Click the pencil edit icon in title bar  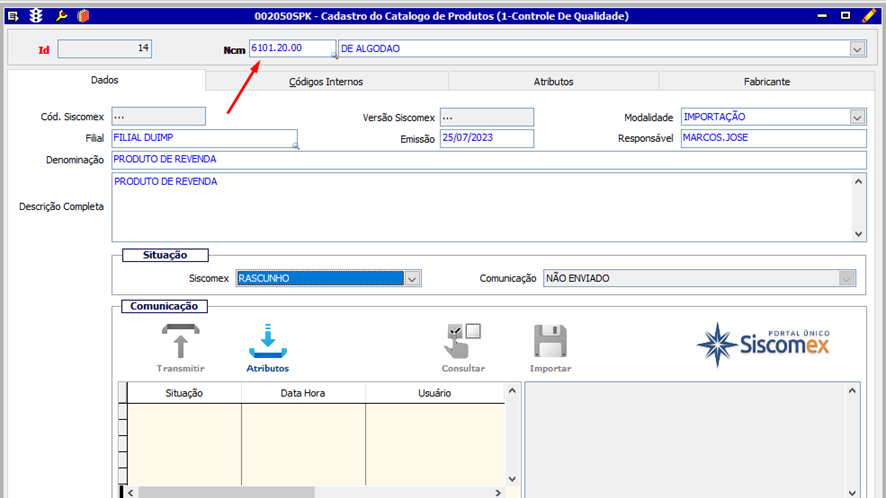(869, 16)
